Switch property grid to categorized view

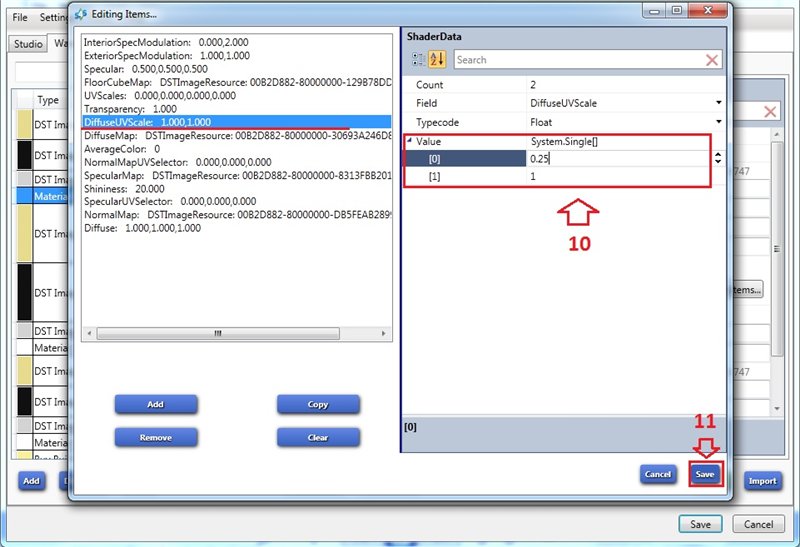[x=418, y=60]
